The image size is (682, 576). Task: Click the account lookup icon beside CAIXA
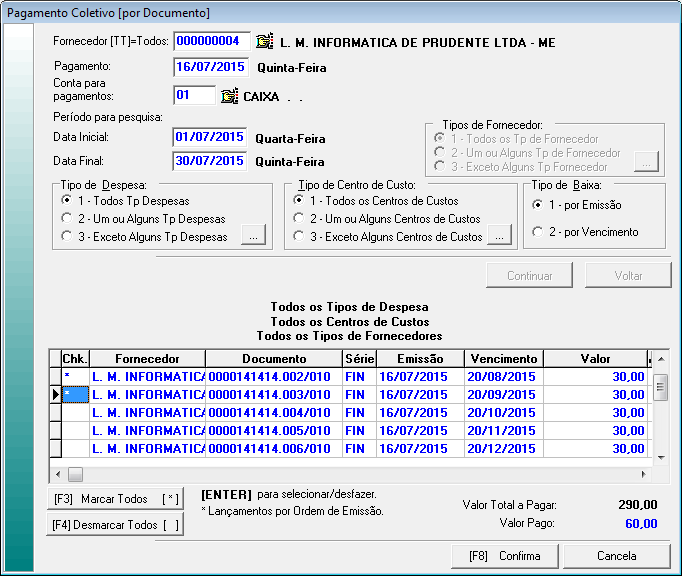click(x=229, y=96)
